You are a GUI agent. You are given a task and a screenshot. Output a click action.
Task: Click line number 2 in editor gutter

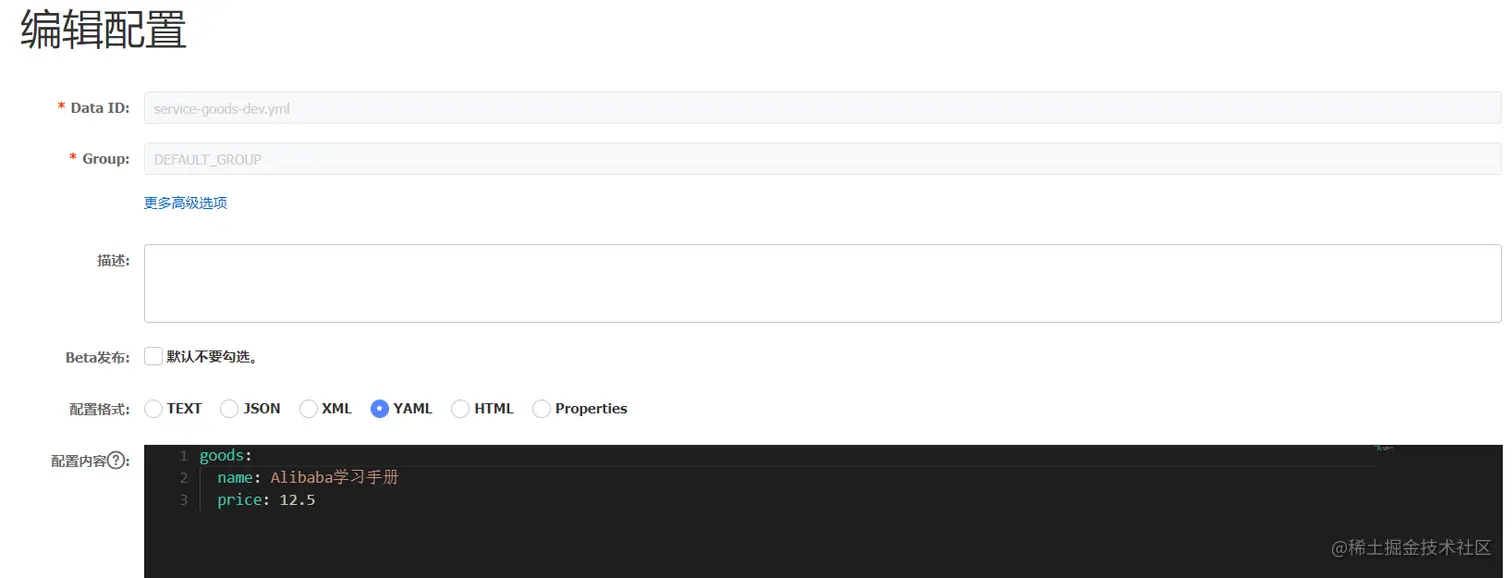[x=183, y=478]
